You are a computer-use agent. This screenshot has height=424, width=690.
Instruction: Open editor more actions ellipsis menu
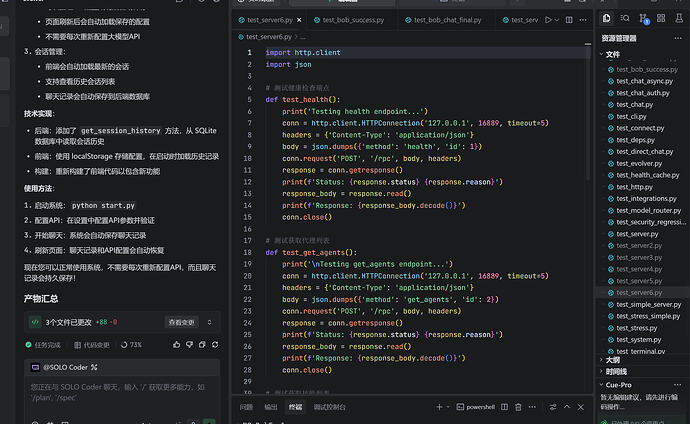pyautogui.click(x=583, y=20)
